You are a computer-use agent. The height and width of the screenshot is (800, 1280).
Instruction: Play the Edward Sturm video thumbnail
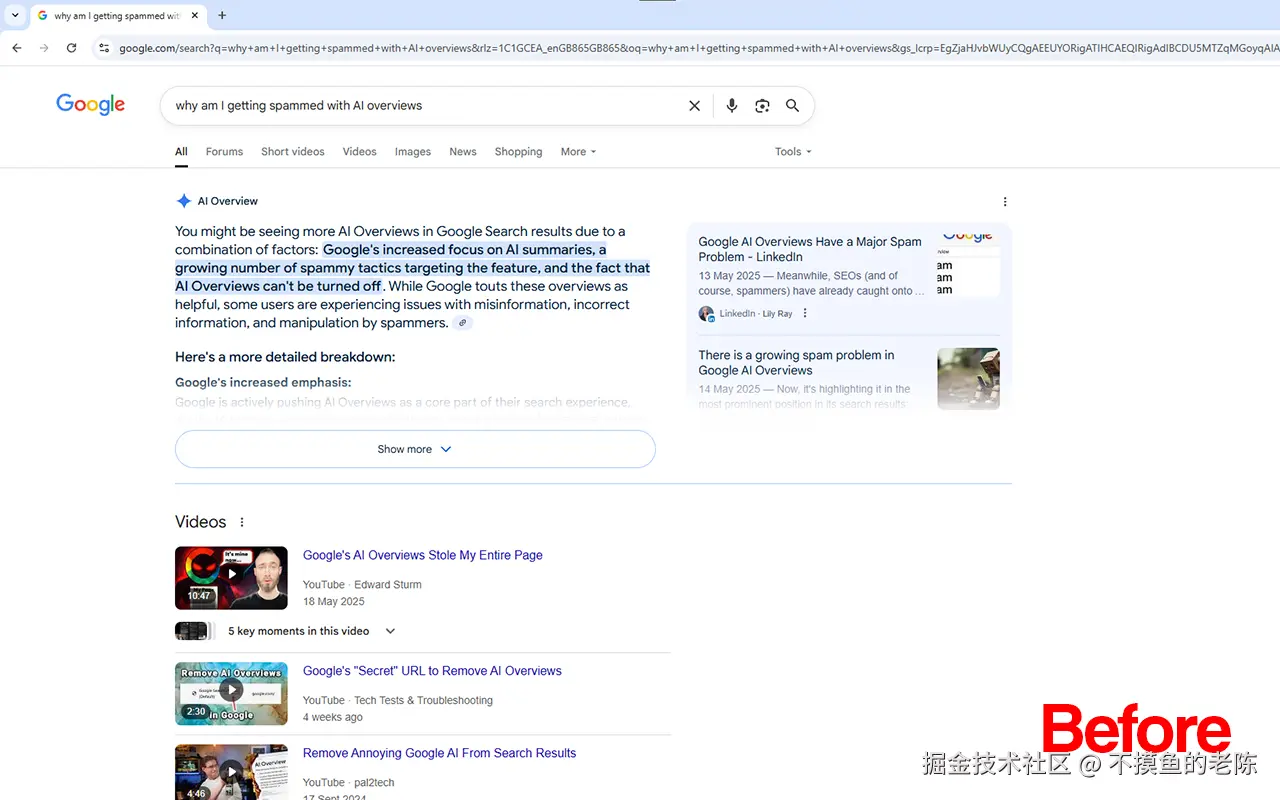[231, 578]
